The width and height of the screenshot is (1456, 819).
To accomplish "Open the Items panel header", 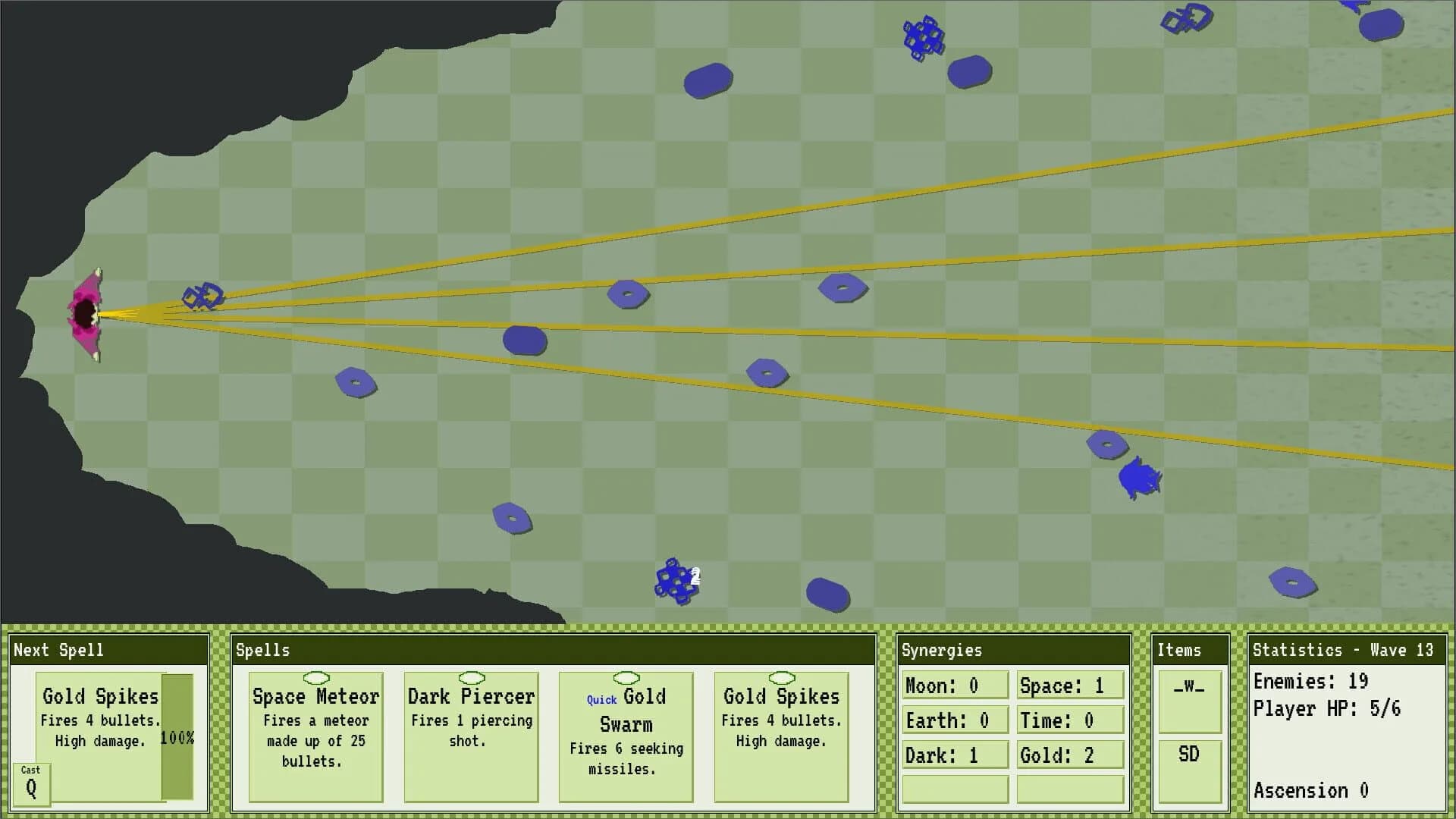I will tap(1178, 650).
